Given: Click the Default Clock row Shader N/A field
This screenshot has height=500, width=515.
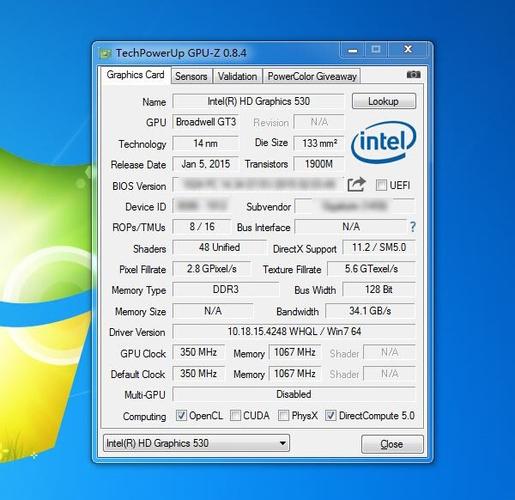Looking at the screenshot, I should click(x=389, y=373).
